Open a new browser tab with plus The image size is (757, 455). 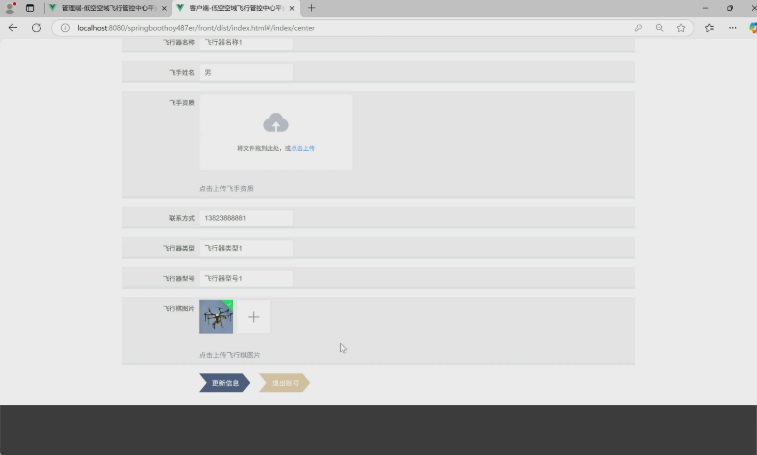click(311, 8)
